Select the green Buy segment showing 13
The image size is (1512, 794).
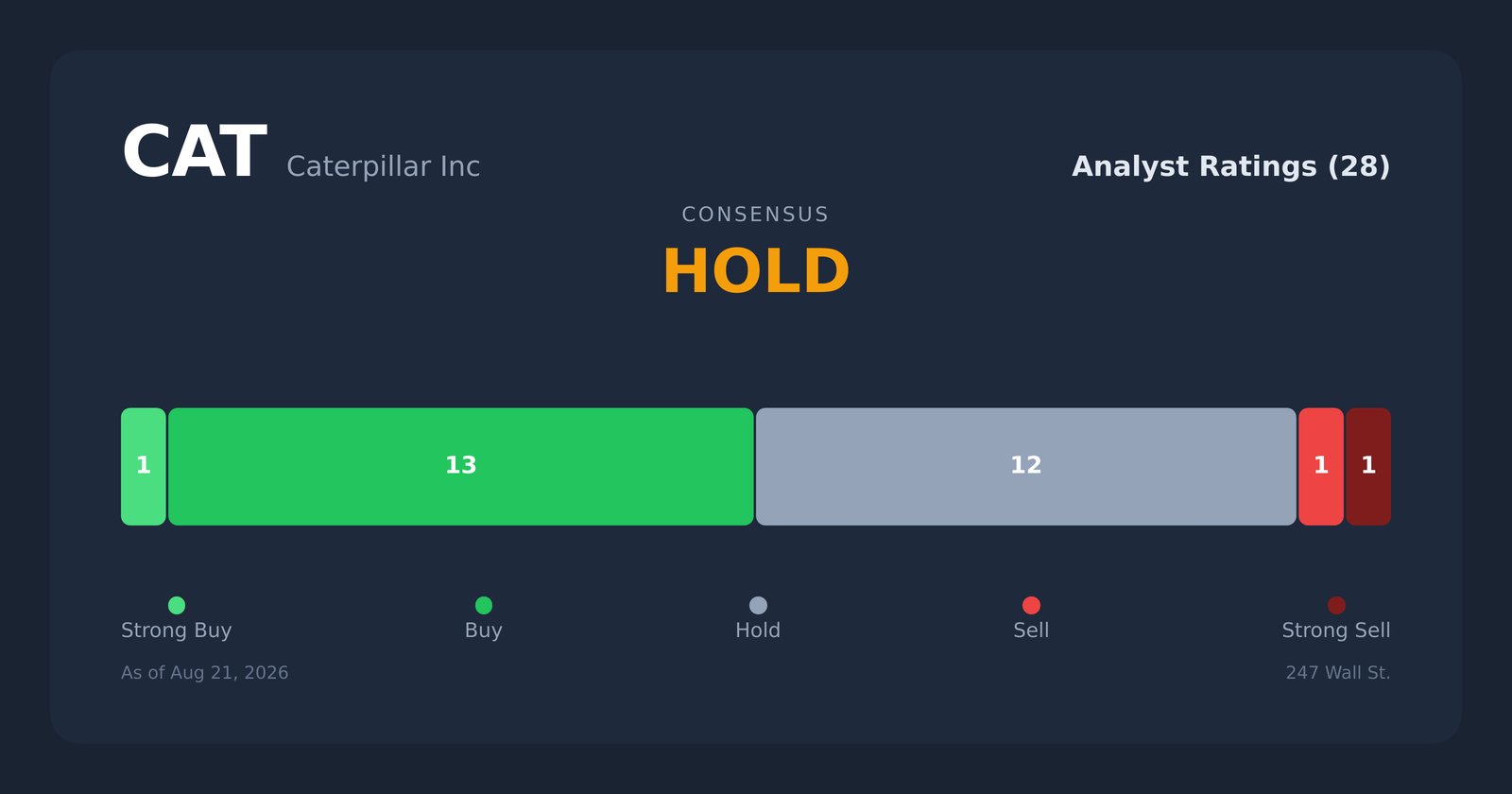pos(461,466)
